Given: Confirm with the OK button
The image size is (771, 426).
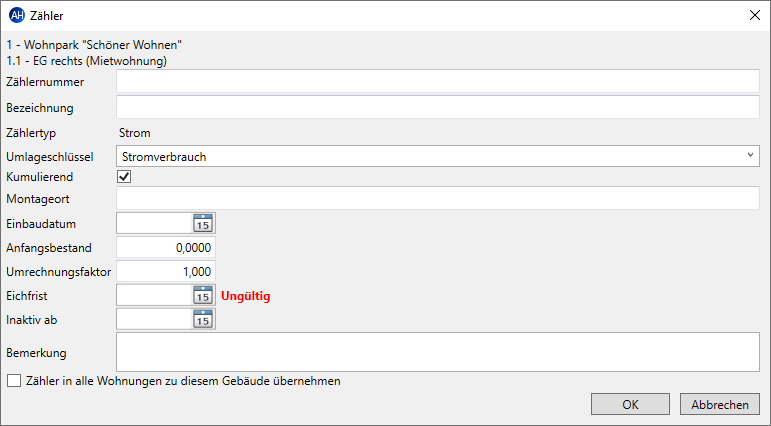Looking at the screenshot, I should 630,404.
